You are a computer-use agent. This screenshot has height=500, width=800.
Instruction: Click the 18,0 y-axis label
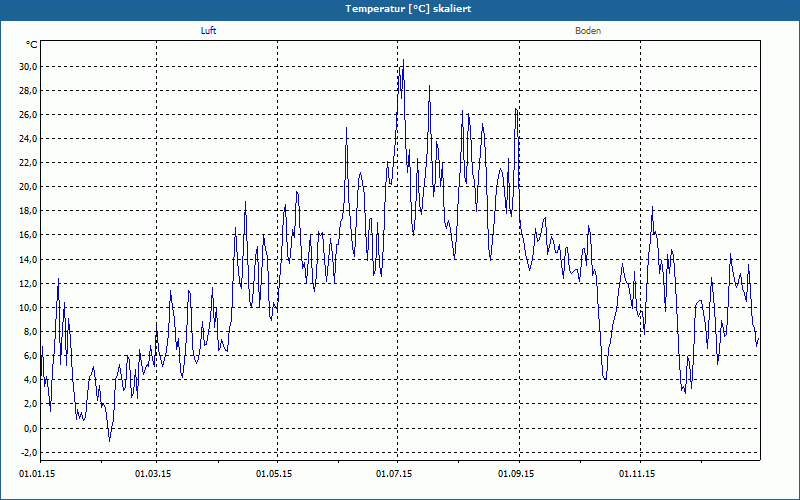coord(28,210)
